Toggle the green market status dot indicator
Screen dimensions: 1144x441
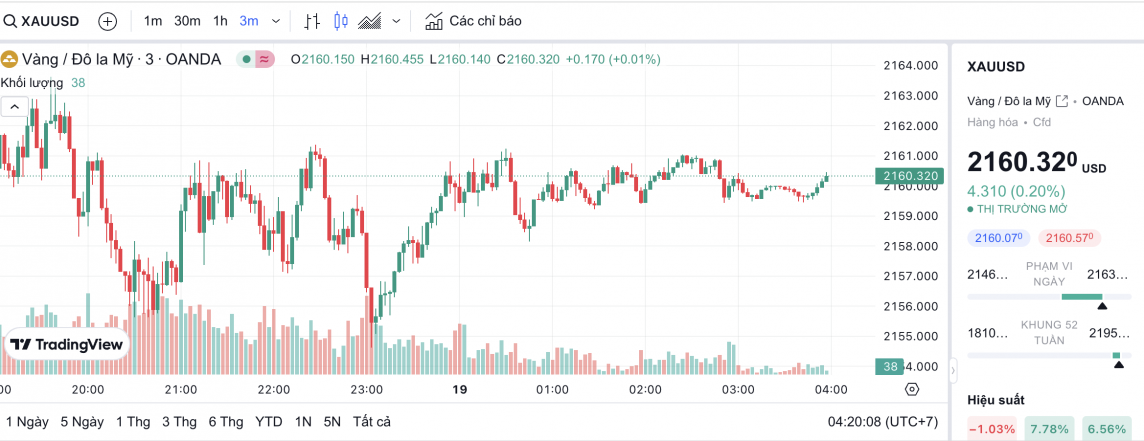click(x=245, y=59)
